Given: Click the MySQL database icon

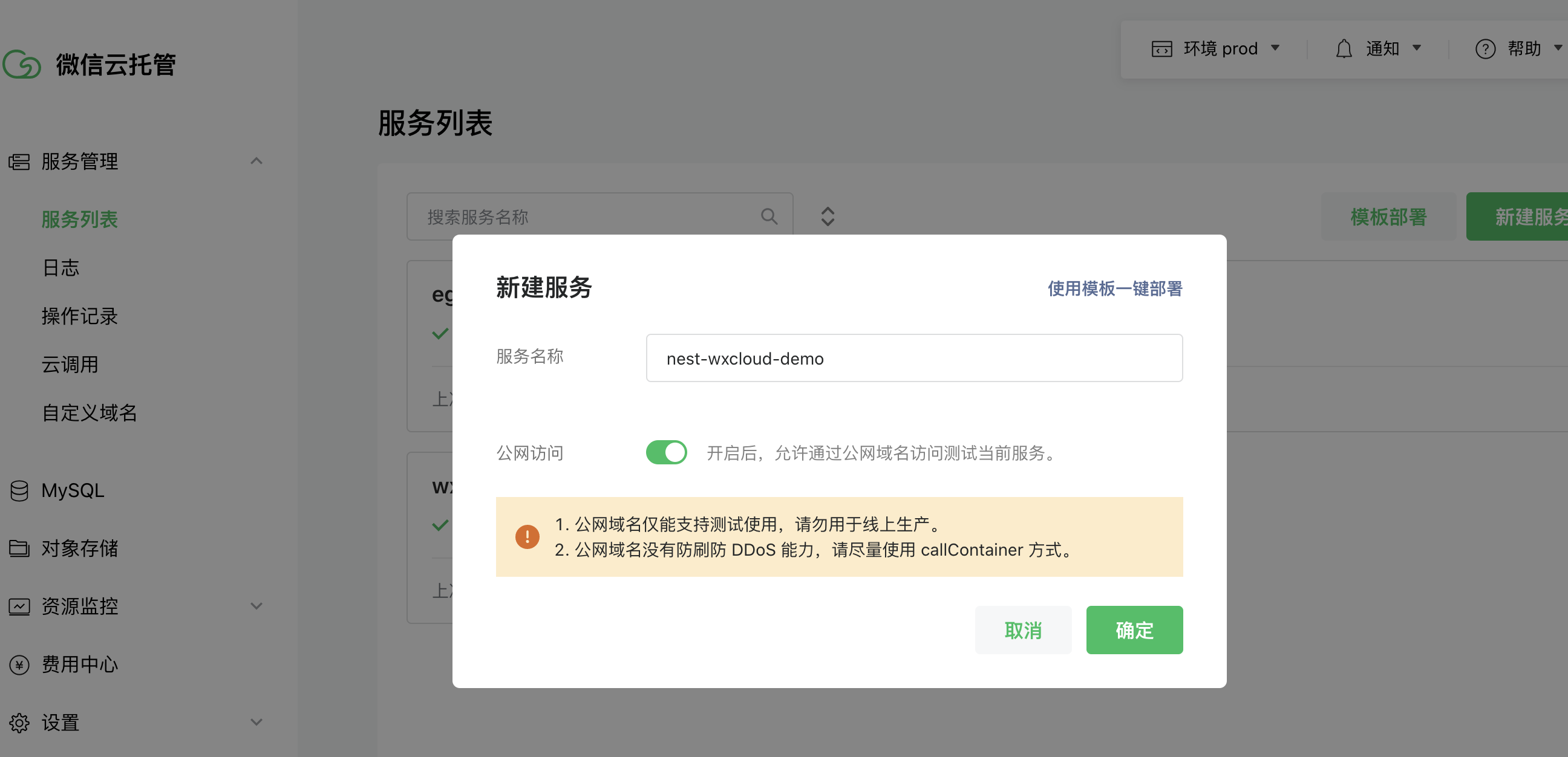Looking at the screenshot, I should [19, 490].
